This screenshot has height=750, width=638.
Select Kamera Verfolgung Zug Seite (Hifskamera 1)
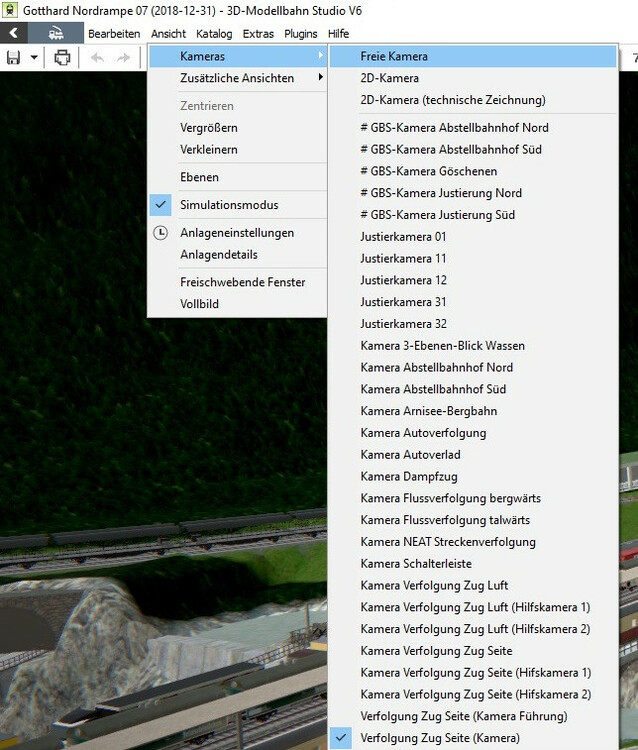[473, 673]
